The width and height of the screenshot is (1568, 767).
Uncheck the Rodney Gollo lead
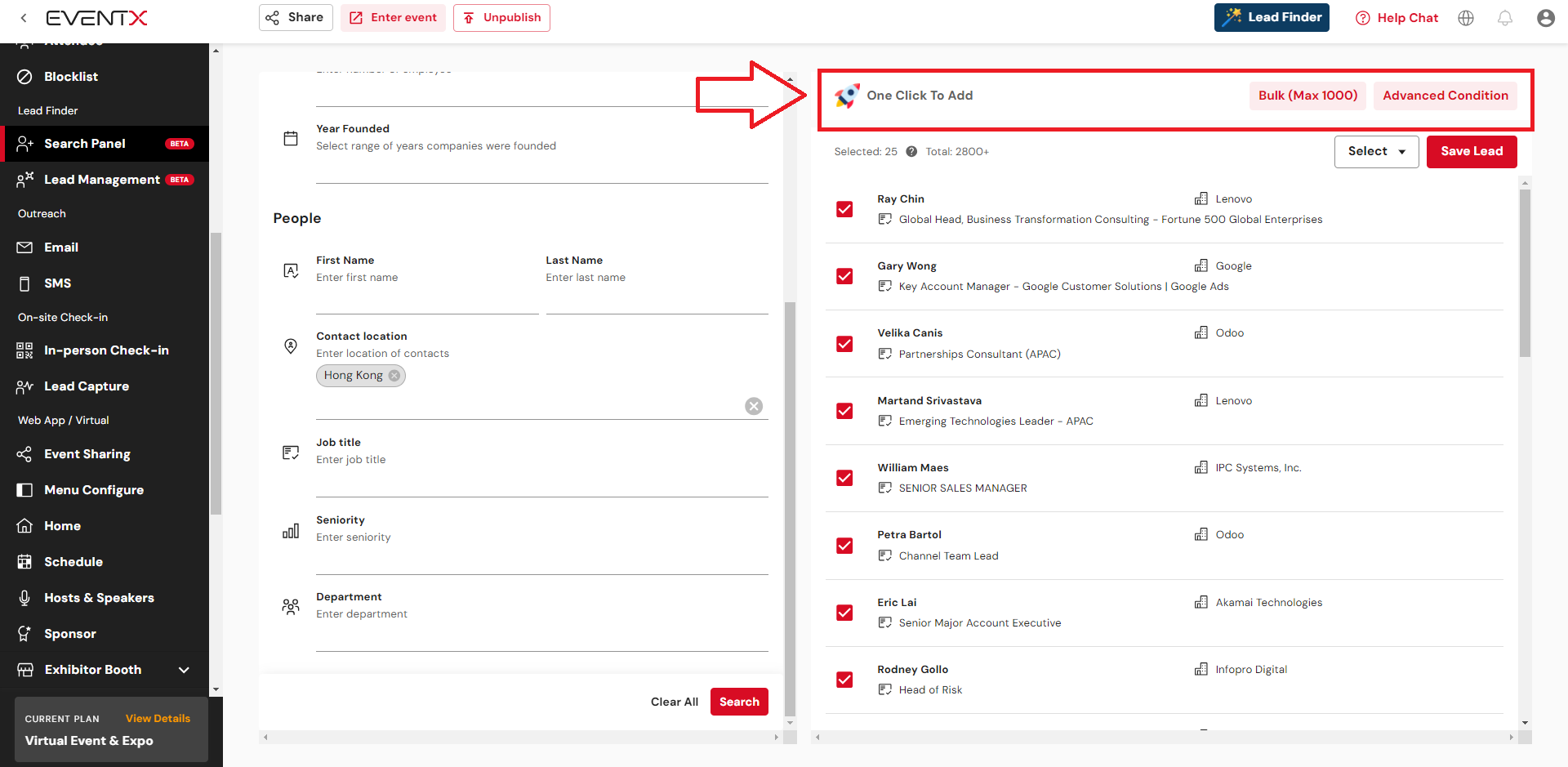pos(844,680)
